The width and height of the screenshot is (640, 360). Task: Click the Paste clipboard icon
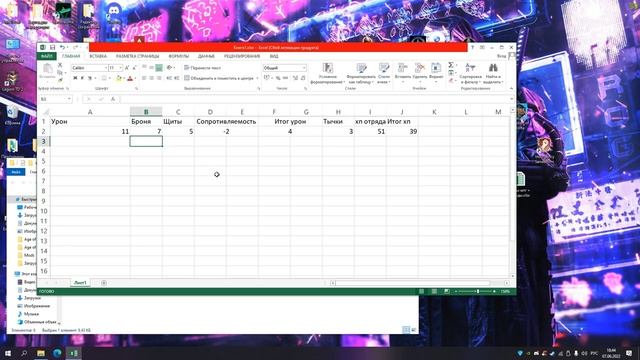click(47, 69)
